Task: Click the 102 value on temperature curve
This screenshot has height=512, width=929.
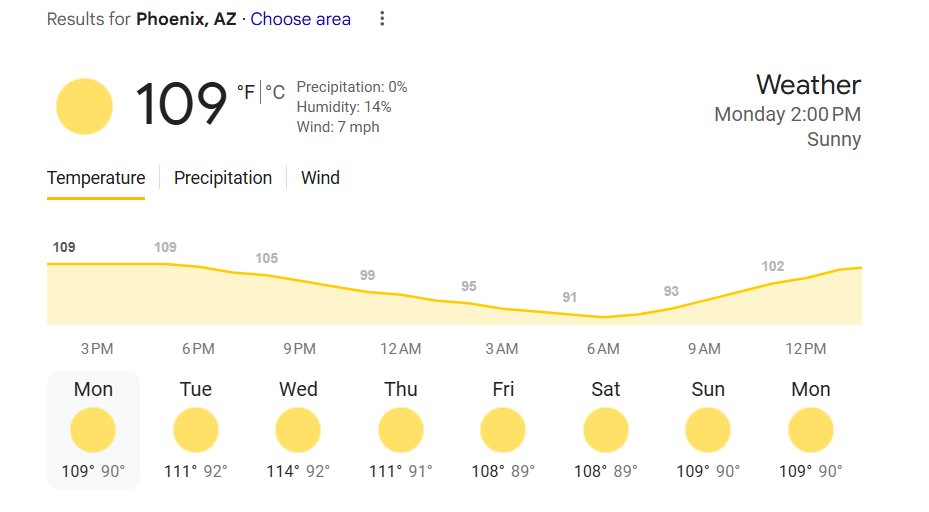Action: click(x=773, y=266)
